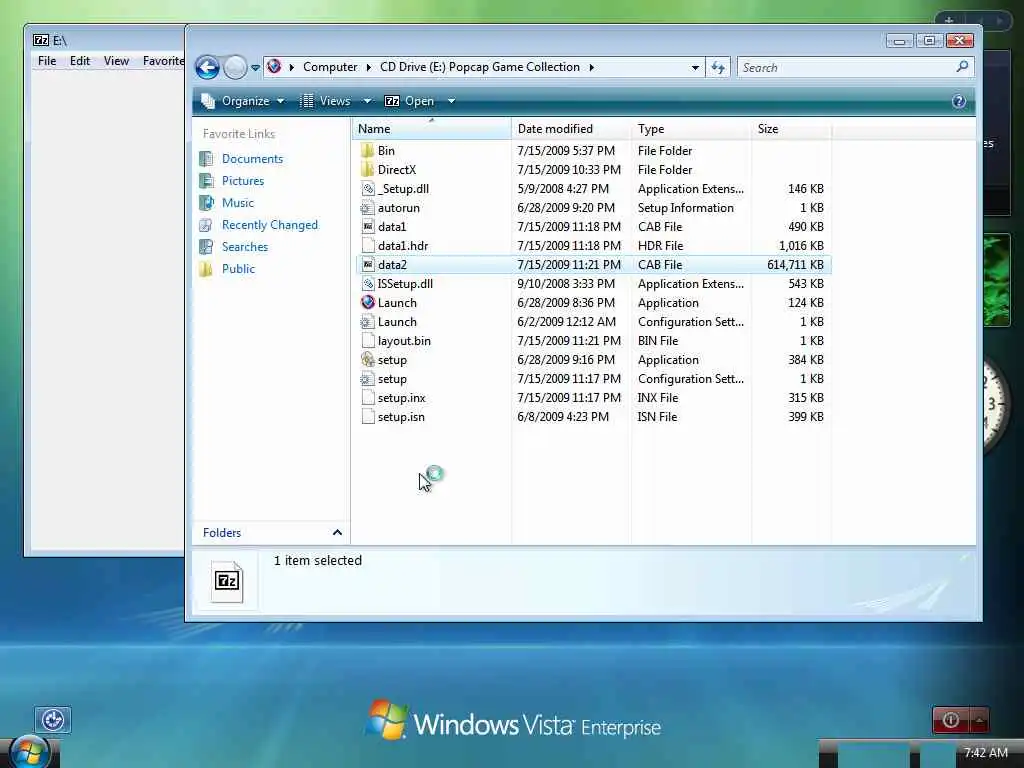Screen dimensions: 1024x768
Task: Click the taskbar clock showing 7:42 AM
Action: 985,753
